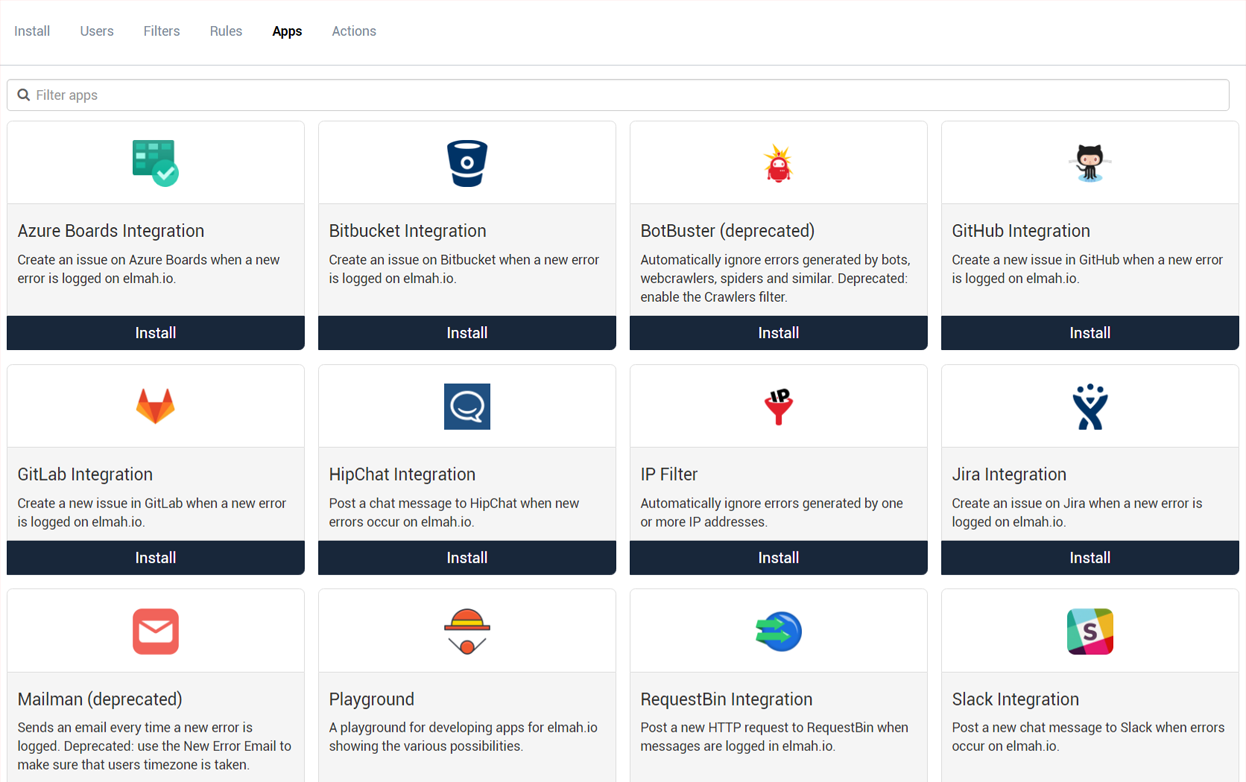Click 'Post a new HTTP request to RequestBin' text
The height and width of the screenshot is (782, 1246).
(774, 737)
